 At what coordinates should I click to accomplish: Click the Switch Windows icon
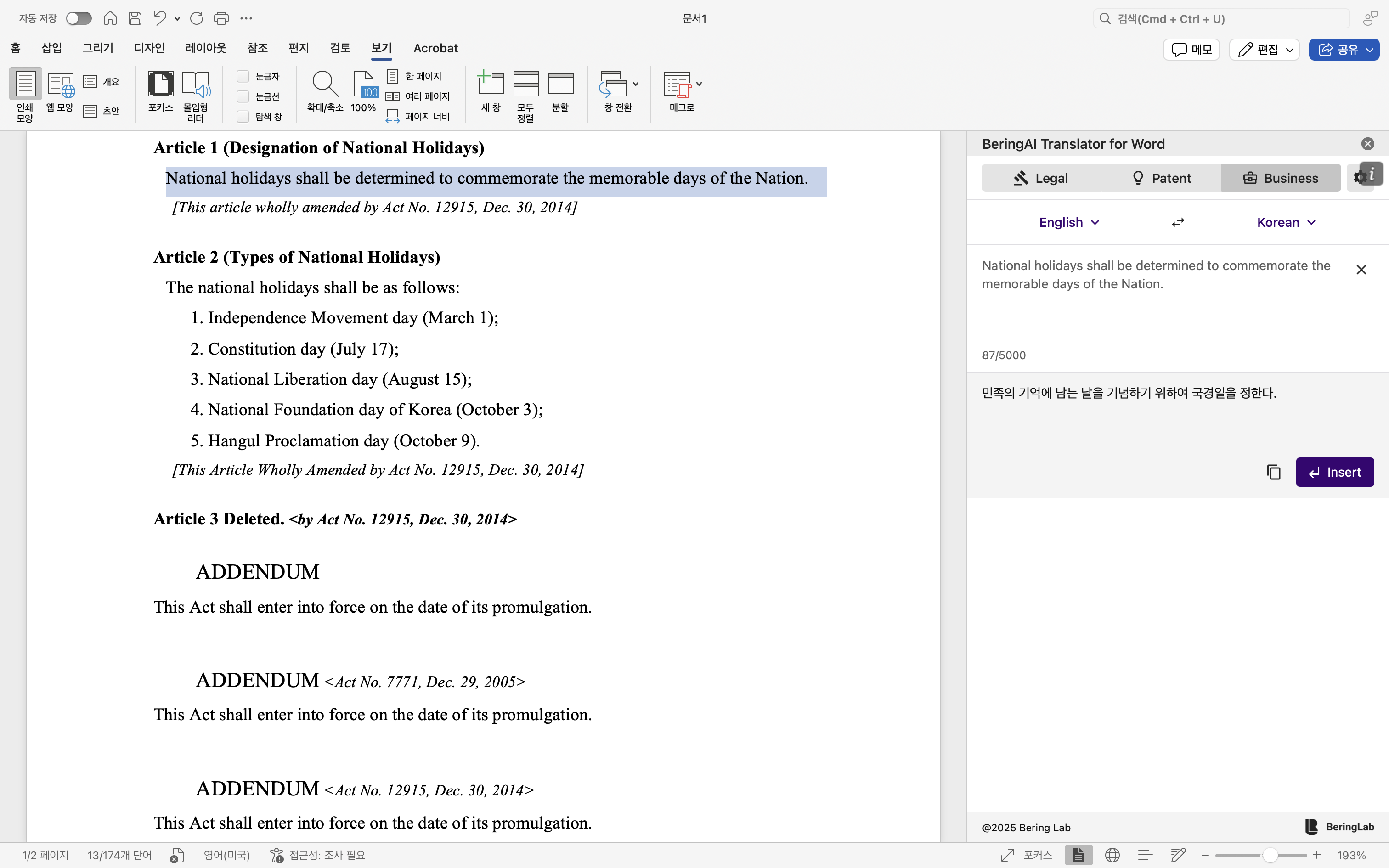[x=613, y=84]
